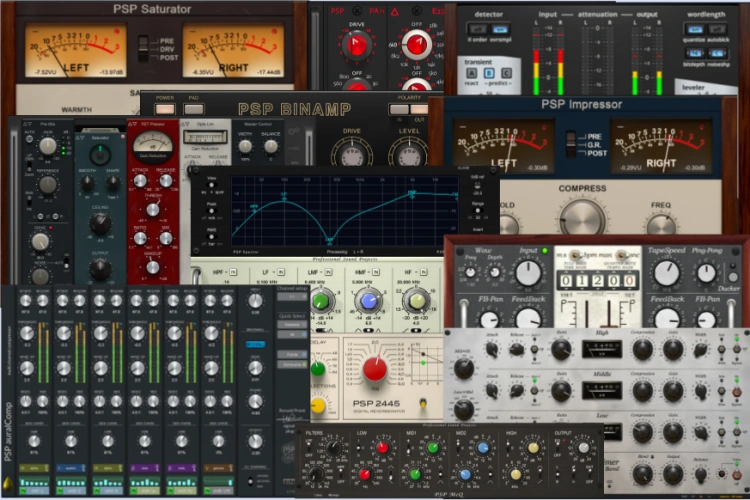Click the Saturator SMOOTH knob
The width and height of the screenshot is (750, 500).
coord(87,182)
